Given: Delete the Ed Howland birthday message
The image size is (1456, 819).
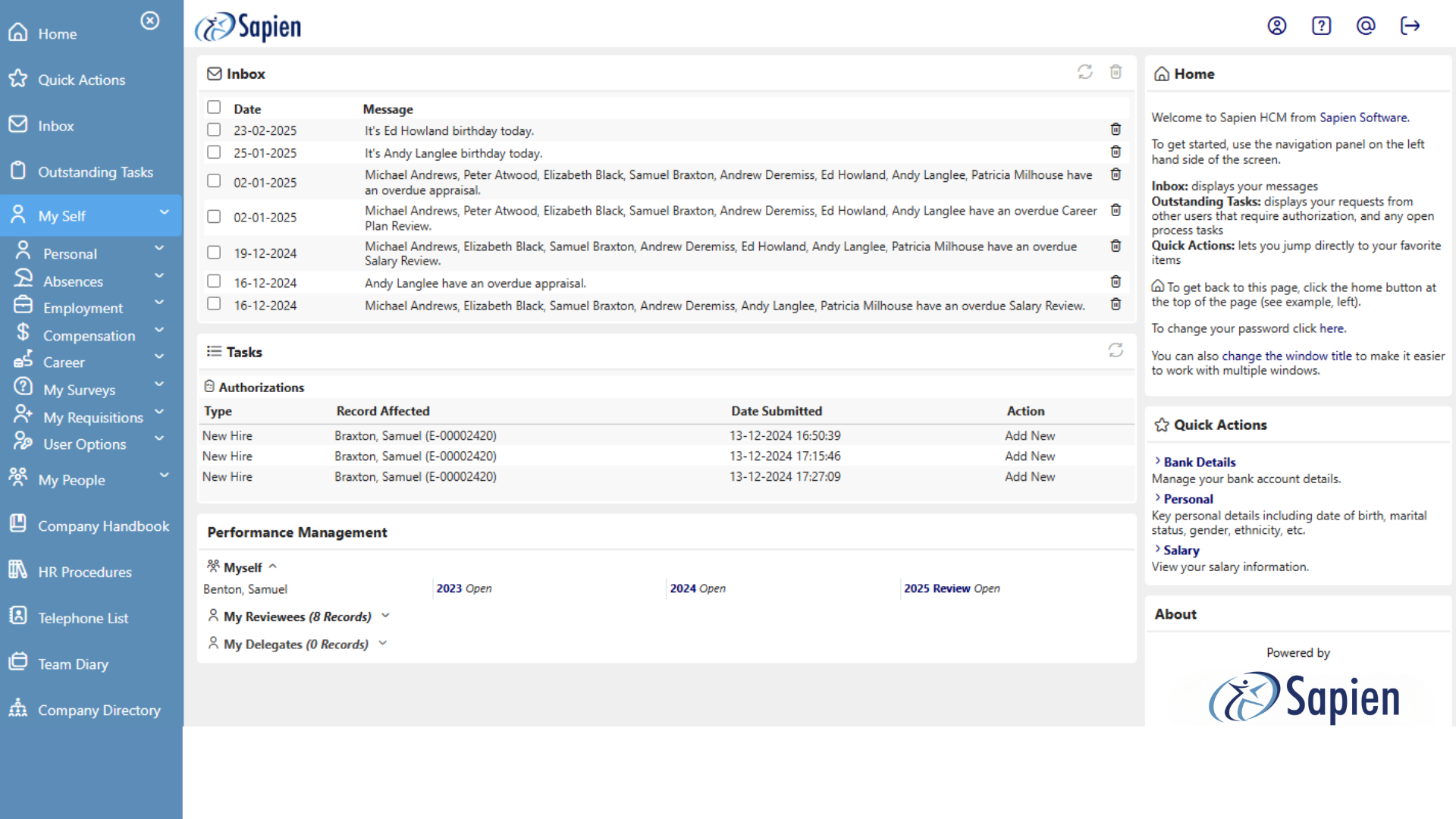Looking at the screenshot, I should (1116, 130).
